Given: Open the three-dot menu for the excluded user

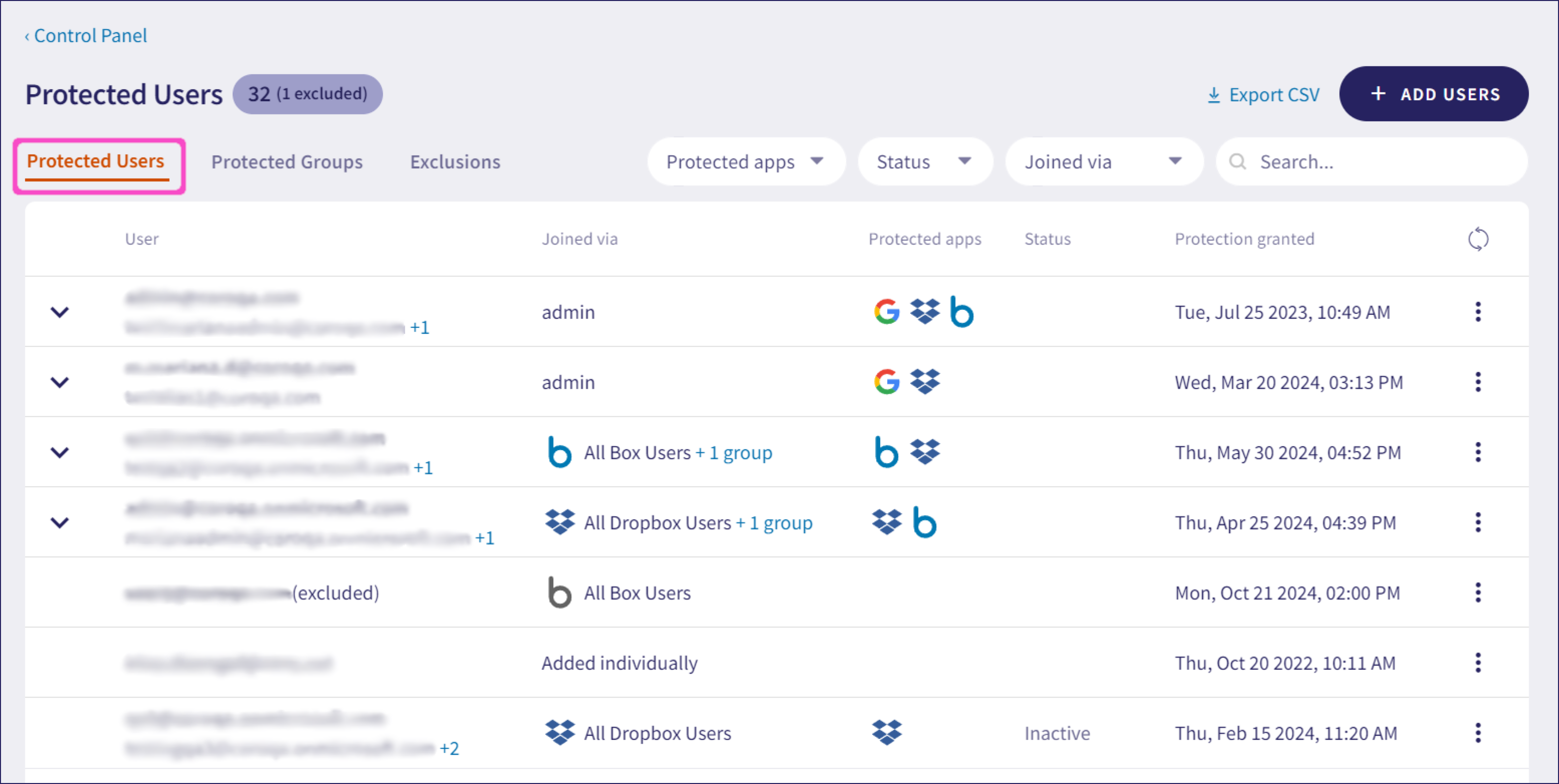Looking at the screenshot, I should click(1478, 593).
